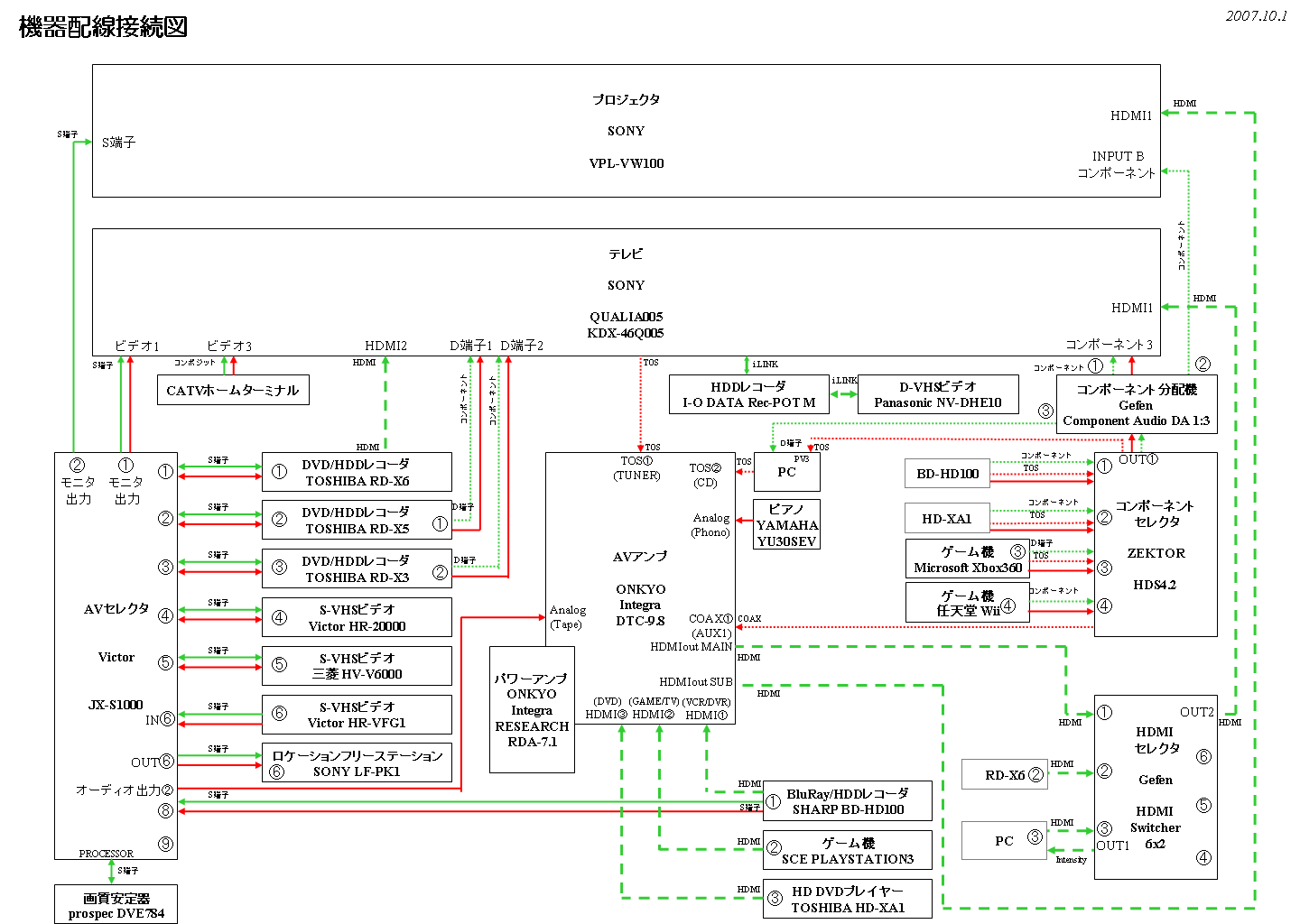This screenshot has height=924, width=1300.
Task: Select the ONKYO RDA-7.1 power amp box
Action: coord(532,709)
